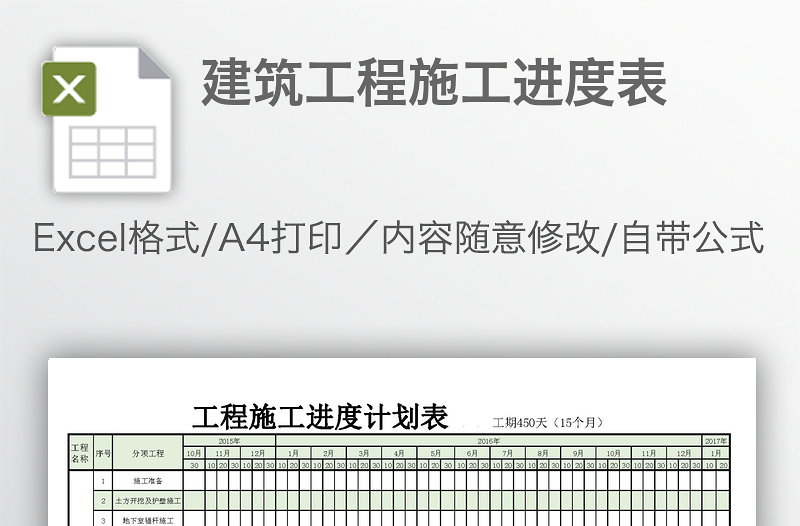Select the 2017年 year header cell
Screen dimensions: 800x526
(x=716, y=441)
